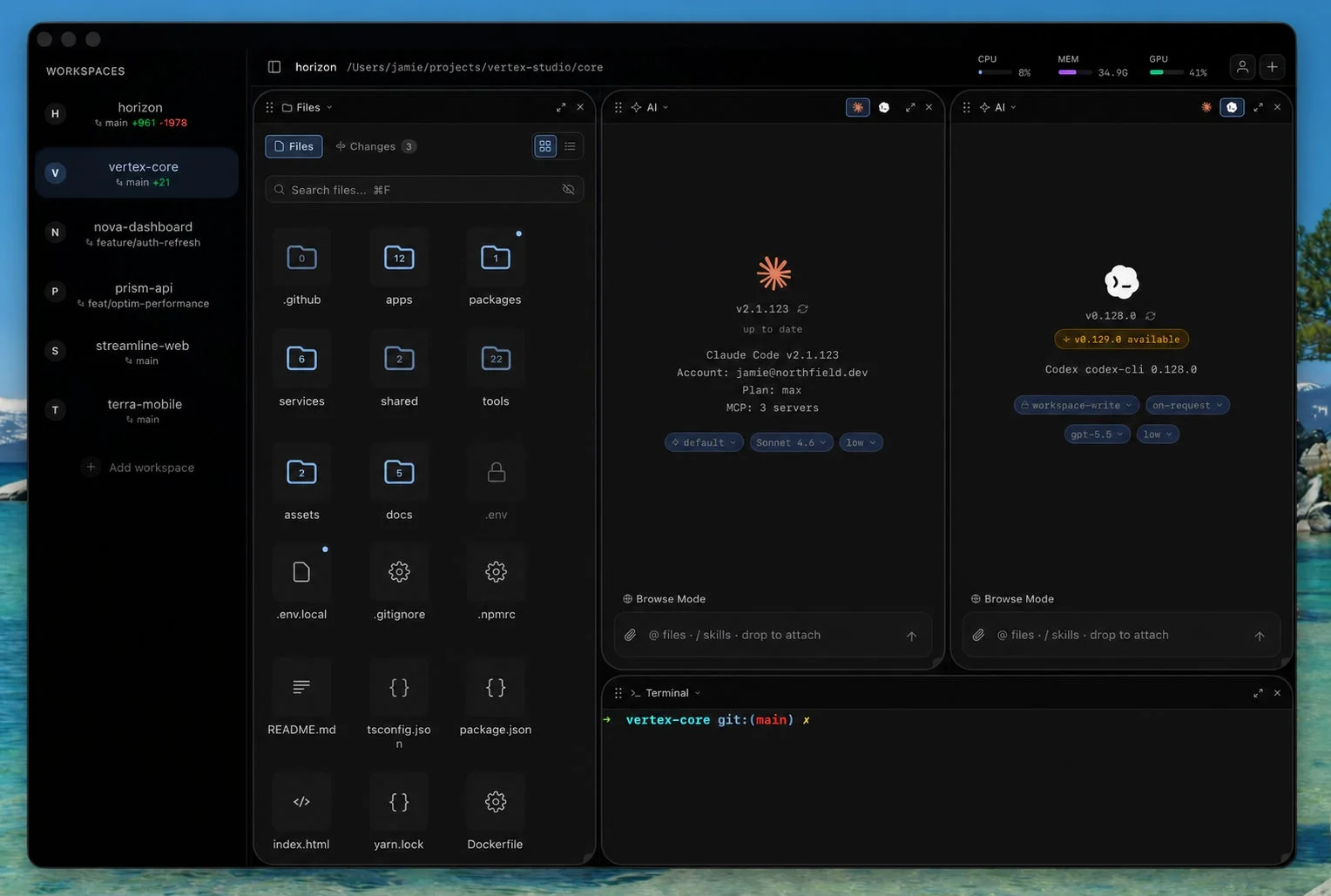
Task: Refresh Claude Code version v2.1.123
Action: pos(803,309)
